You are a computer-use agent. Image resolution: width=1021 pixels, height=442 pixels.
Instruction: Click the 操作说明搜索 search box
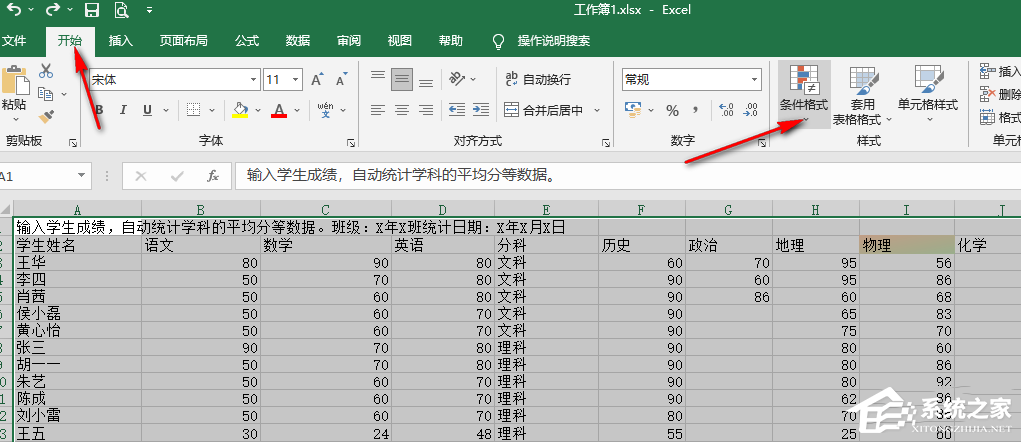point(553,40)
